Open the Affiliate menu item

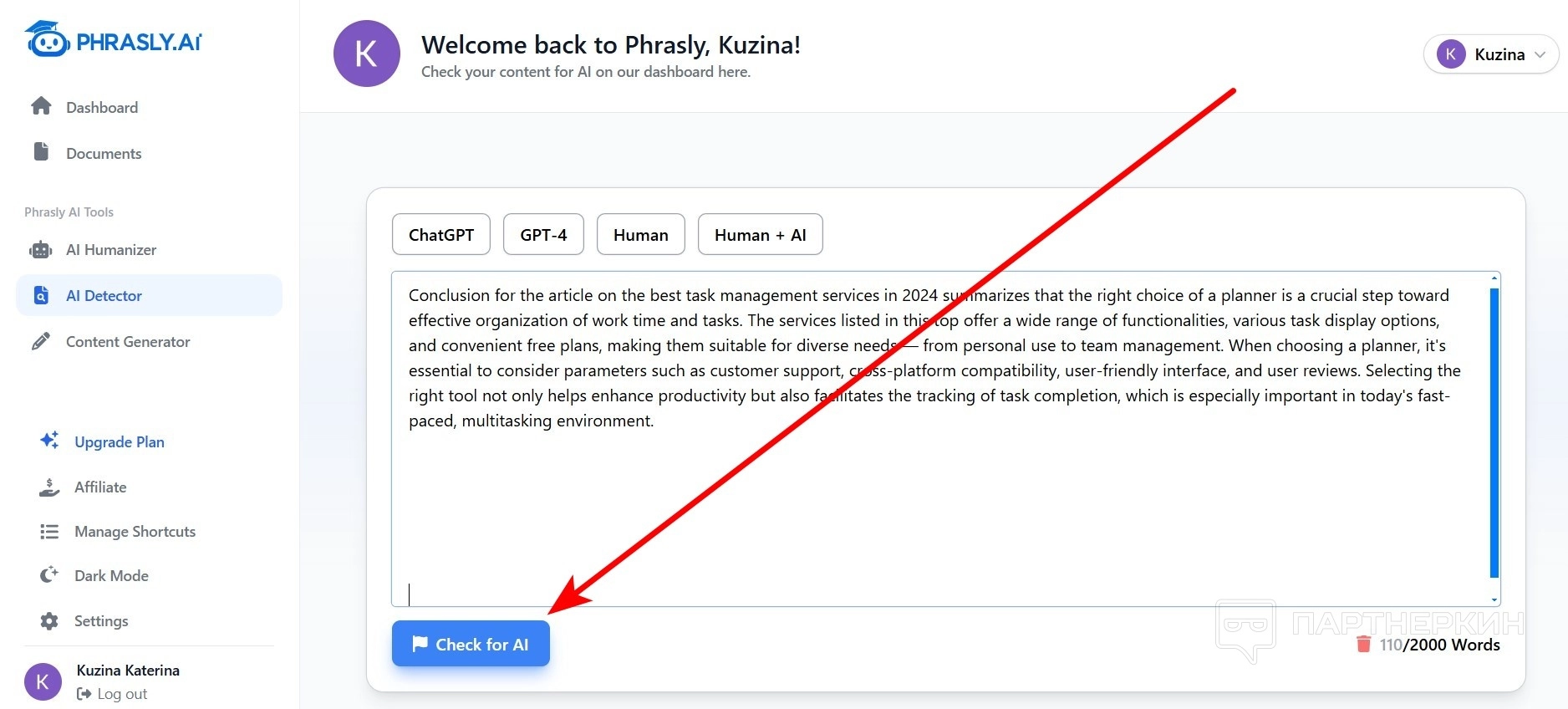click(100, 487)
